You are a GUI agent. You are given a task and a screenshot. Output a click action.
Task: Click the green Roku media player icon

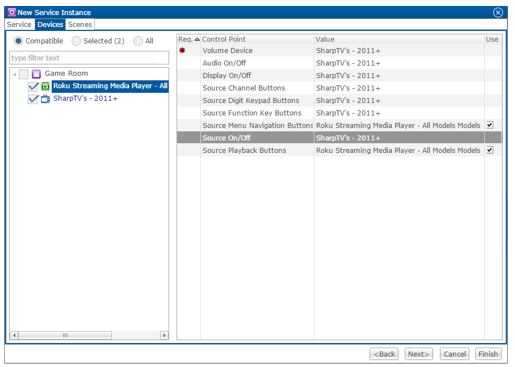tap(45, 86)
